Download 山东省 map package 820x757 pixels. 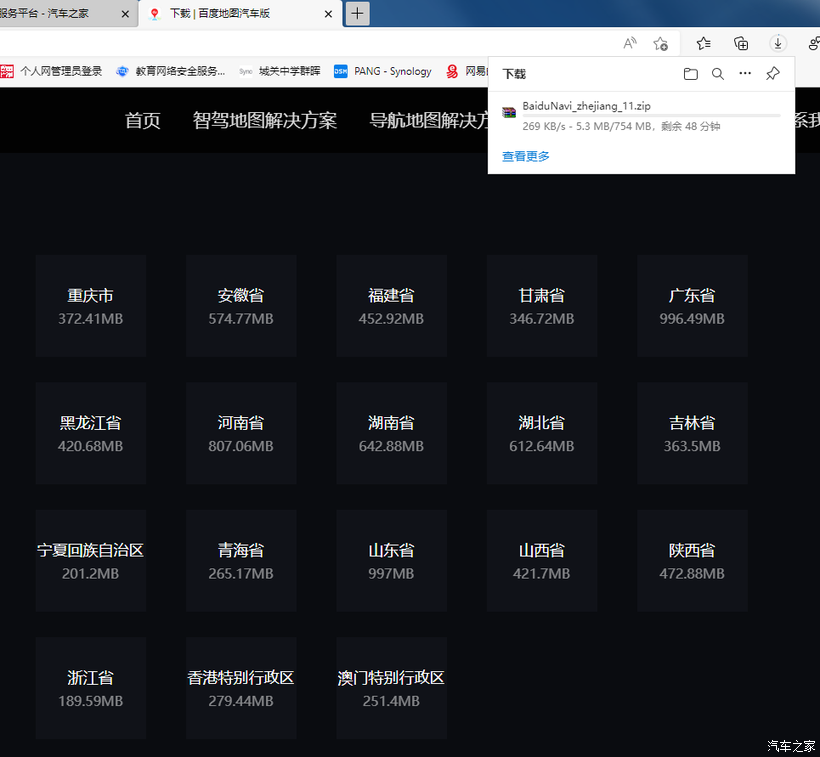pyautogui.click(x=391, y=561)
